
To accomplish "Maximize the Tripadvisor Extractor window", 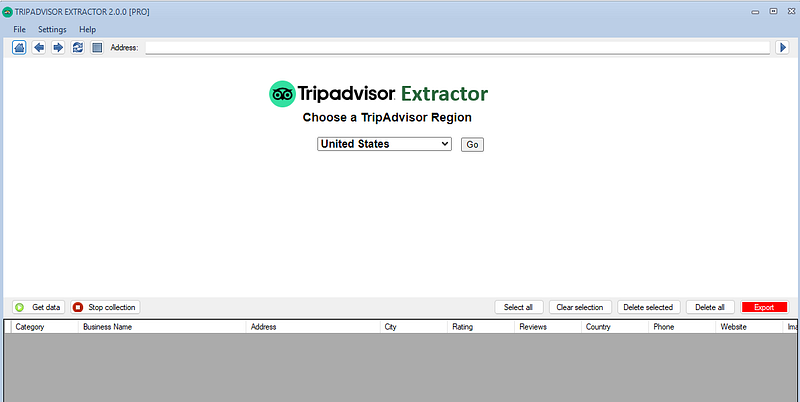I will [773, 11].
